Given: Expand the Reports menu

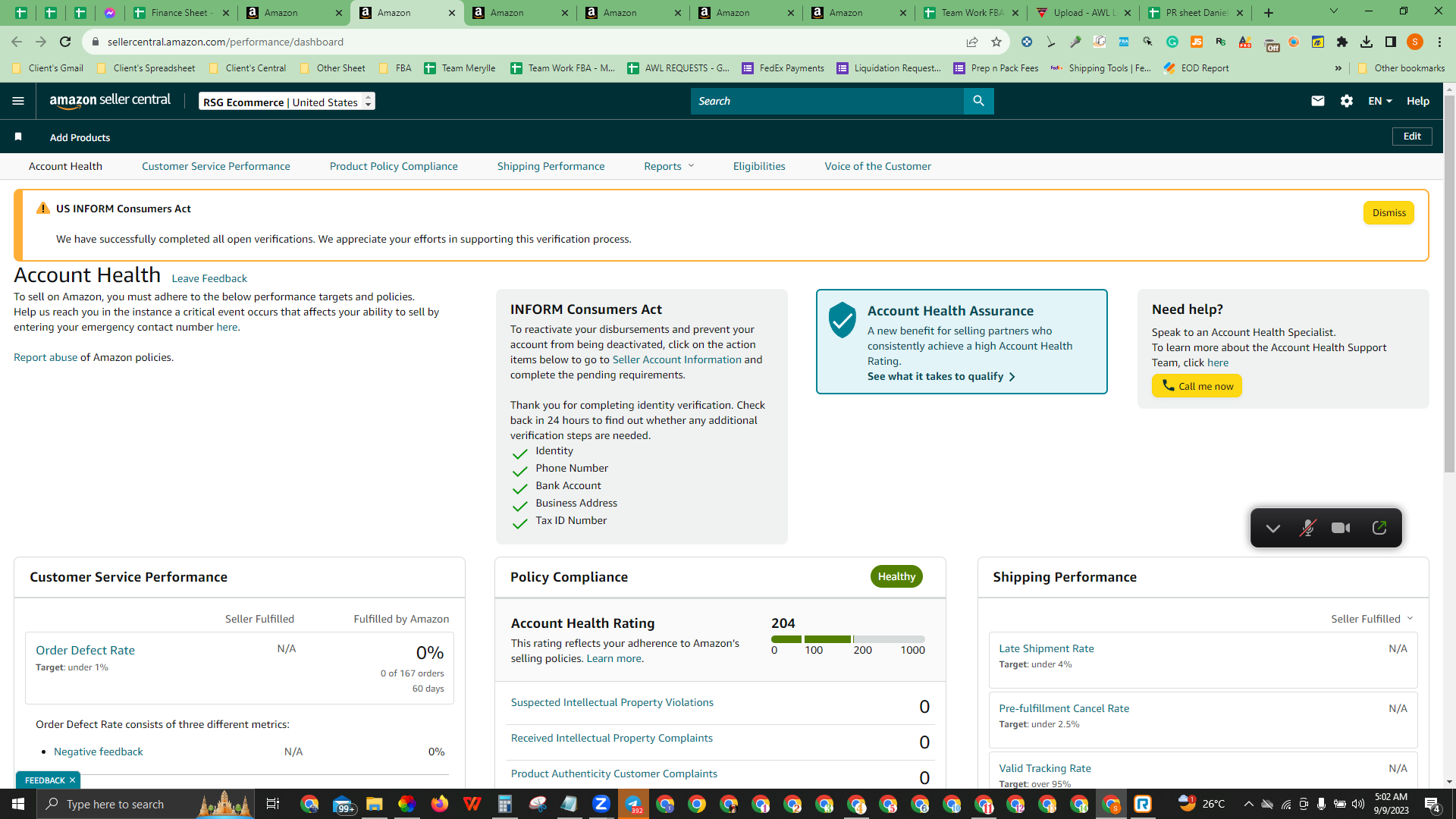Looking at the screenshot, I should tap(669, 166).
